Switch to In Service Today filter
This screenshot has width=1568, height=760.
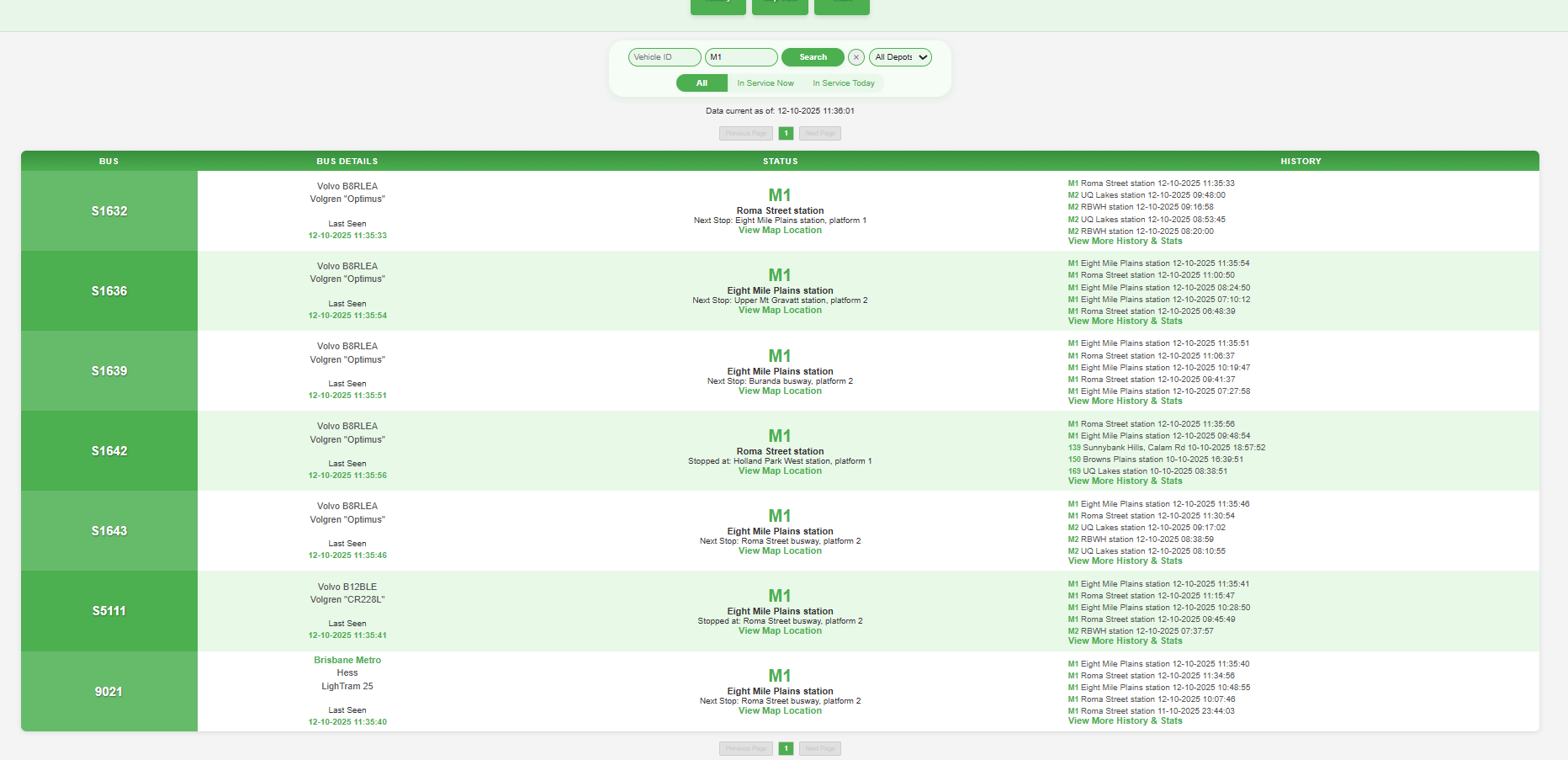pos(843,83)
